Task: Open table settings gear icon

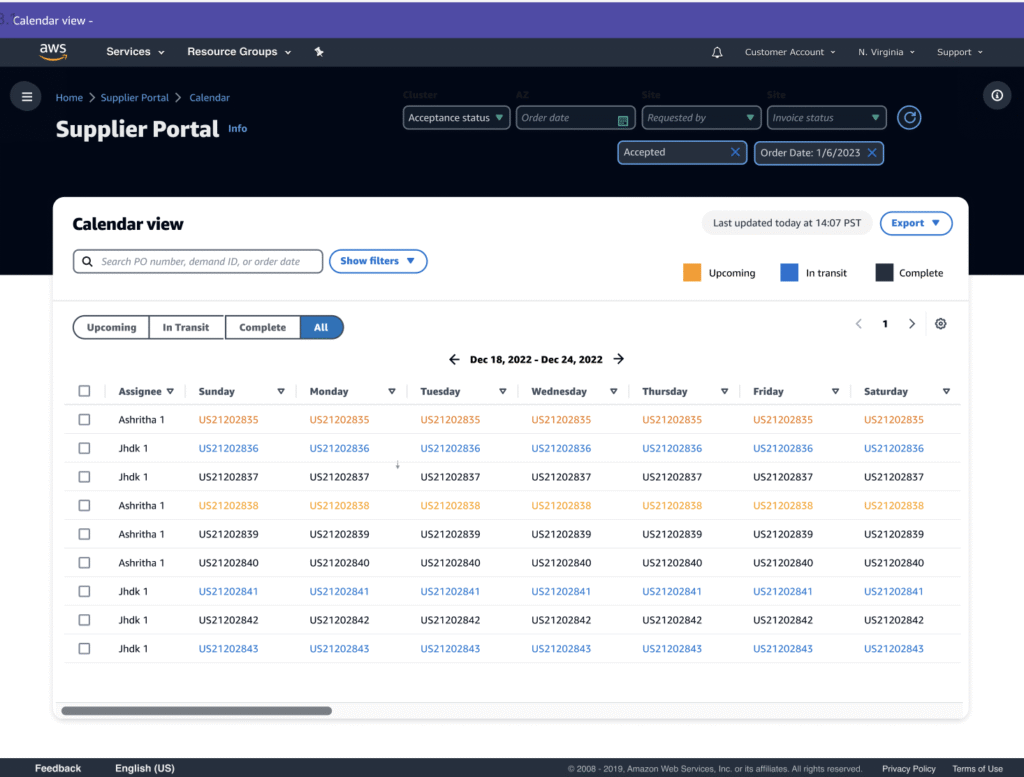Action: click(940, 324)
